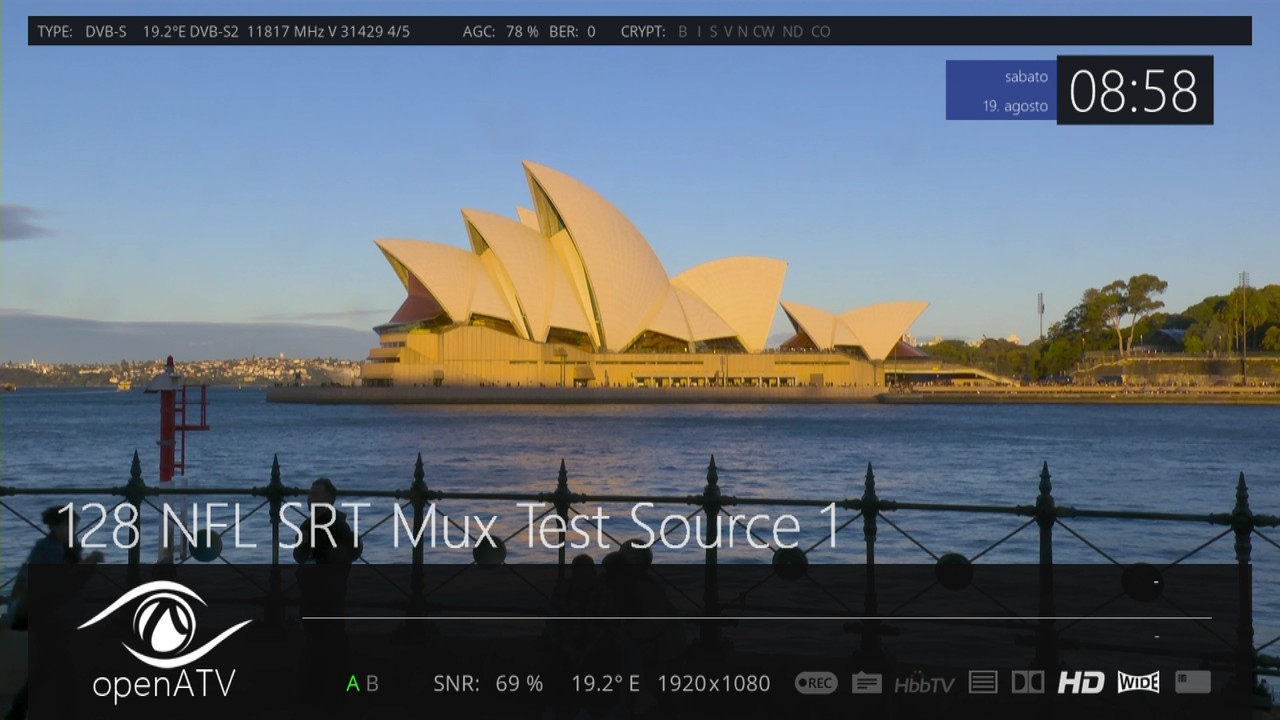
Task: Click the 1920x1080 resolution text
Action: (714, 684)
